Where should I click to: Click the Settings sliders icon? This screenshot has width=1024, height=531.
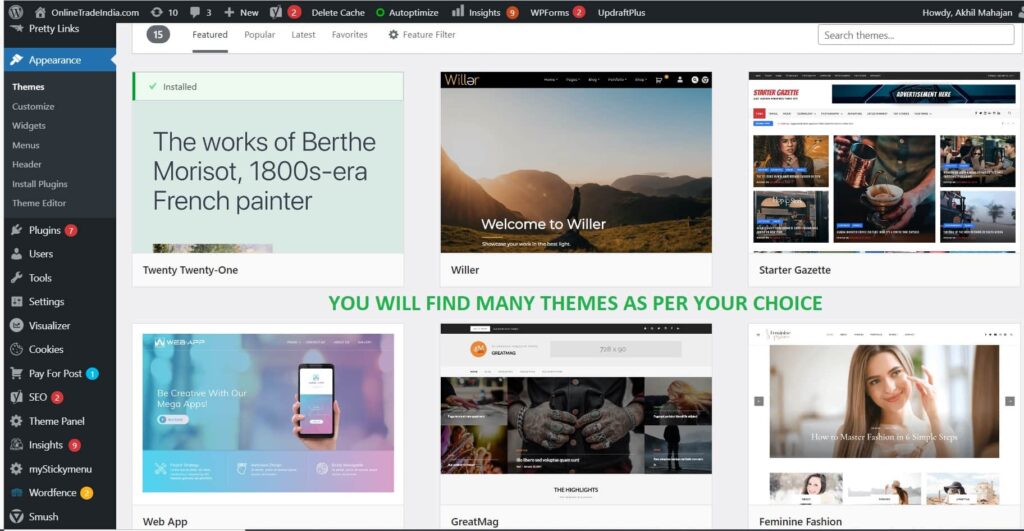[x=16, y=302]
